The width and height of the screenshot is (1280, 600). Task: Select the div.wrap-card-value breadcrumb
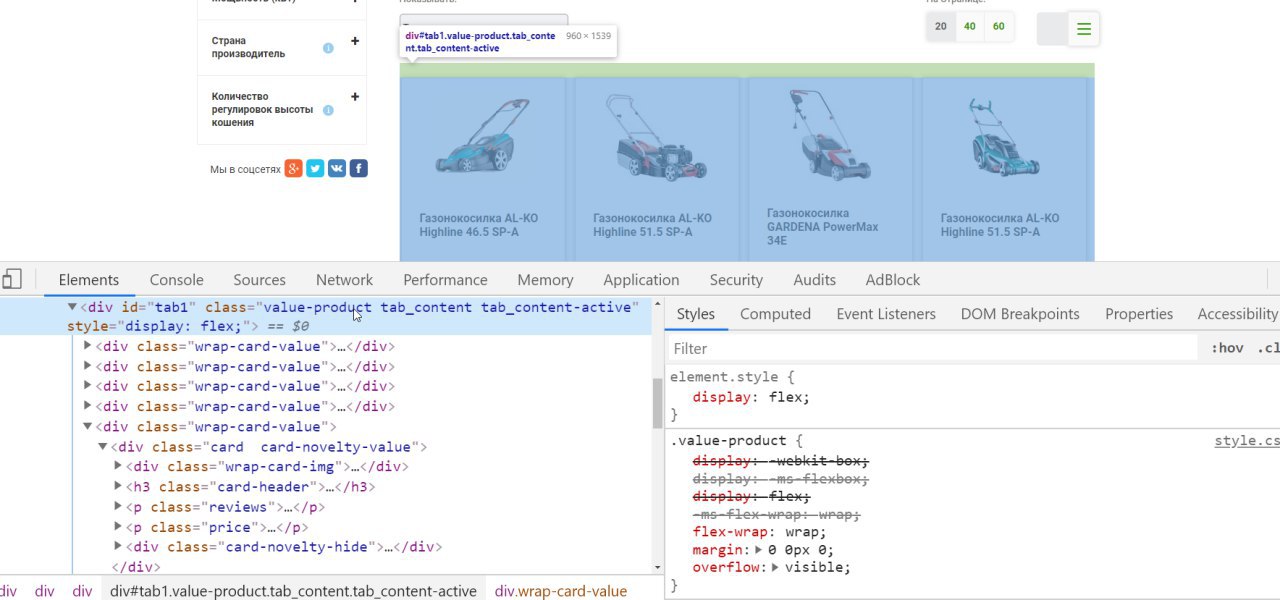click(561, 591)
